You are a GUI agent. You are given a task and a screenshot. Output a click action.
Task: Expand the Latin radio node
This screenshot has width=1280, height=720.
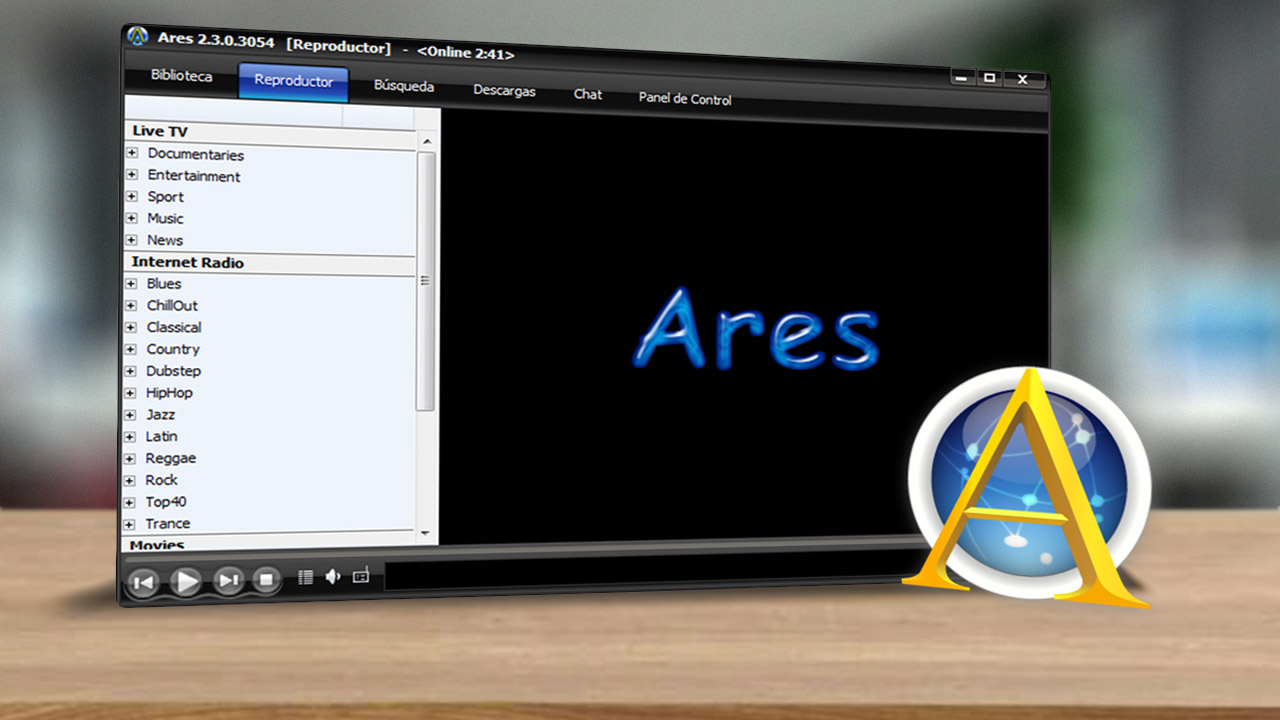point(130,436)
